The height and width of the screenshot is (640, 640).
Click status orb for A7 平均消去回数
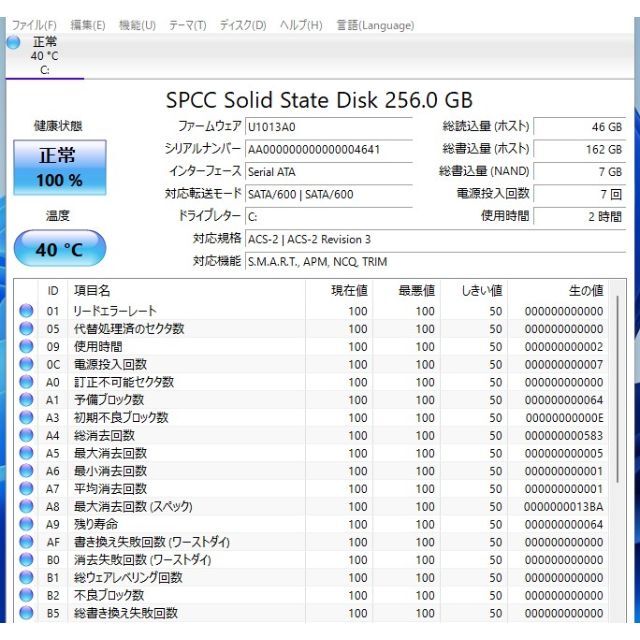(26, 489)
